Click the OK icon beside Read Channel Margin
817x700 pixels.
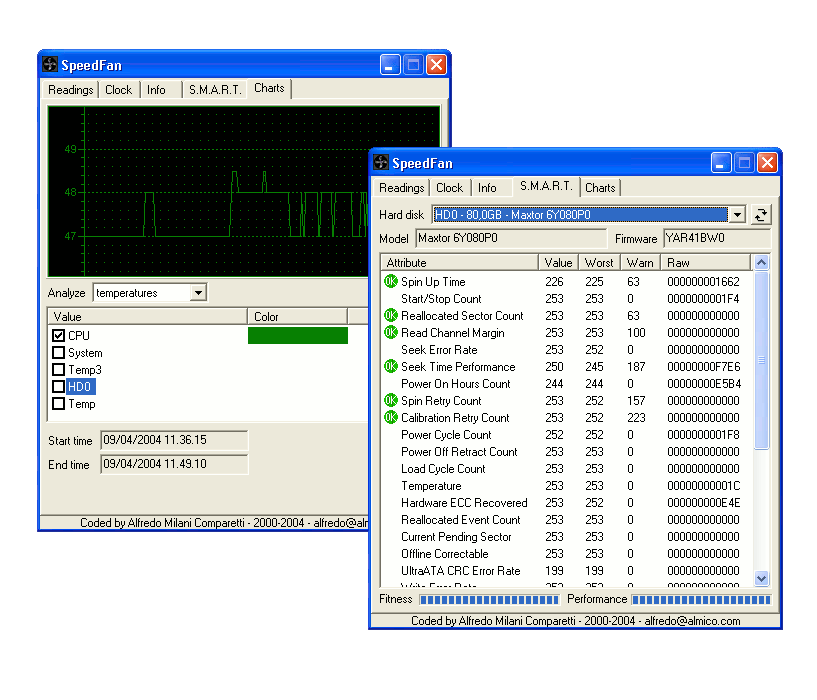point(391,333)
